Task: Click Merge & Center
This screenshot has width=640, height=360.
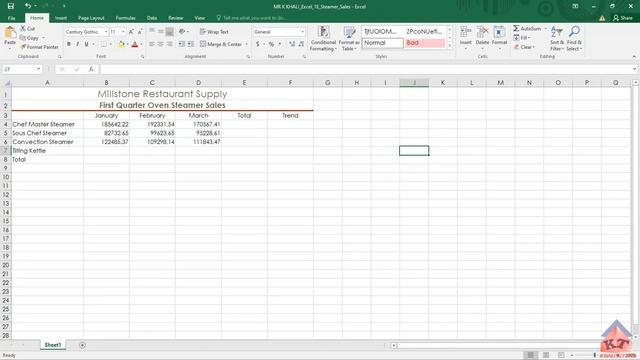Action: 221,44
